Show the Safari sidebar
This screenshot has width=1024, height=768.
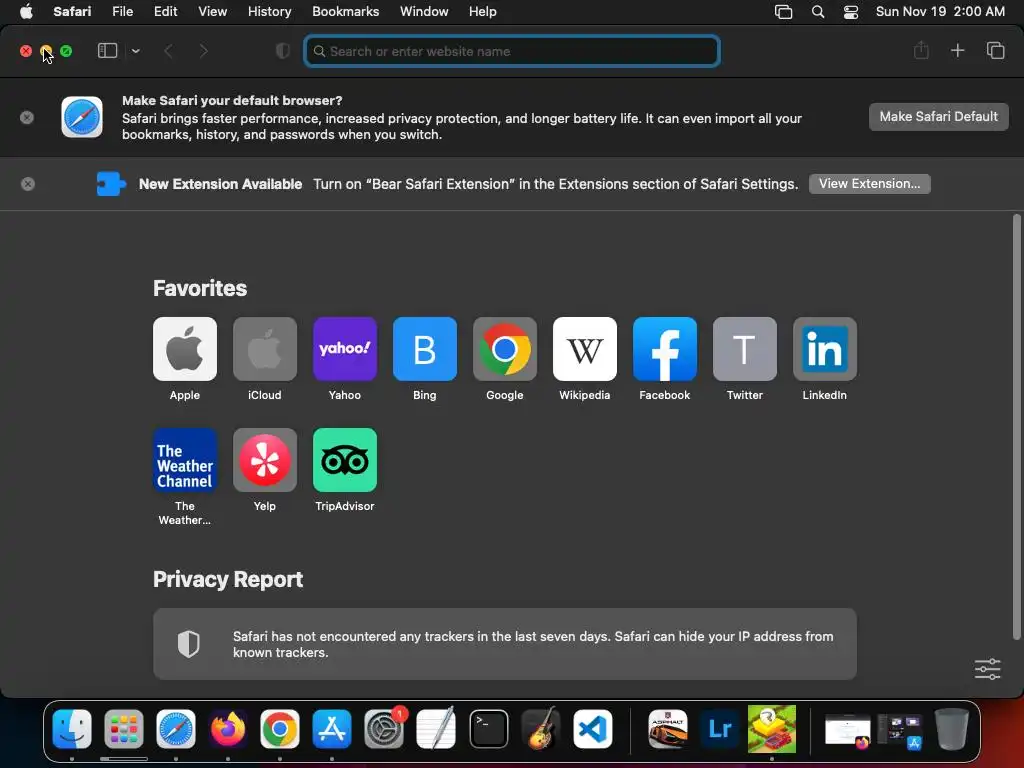pyautogui.click(x=107, y=51)
